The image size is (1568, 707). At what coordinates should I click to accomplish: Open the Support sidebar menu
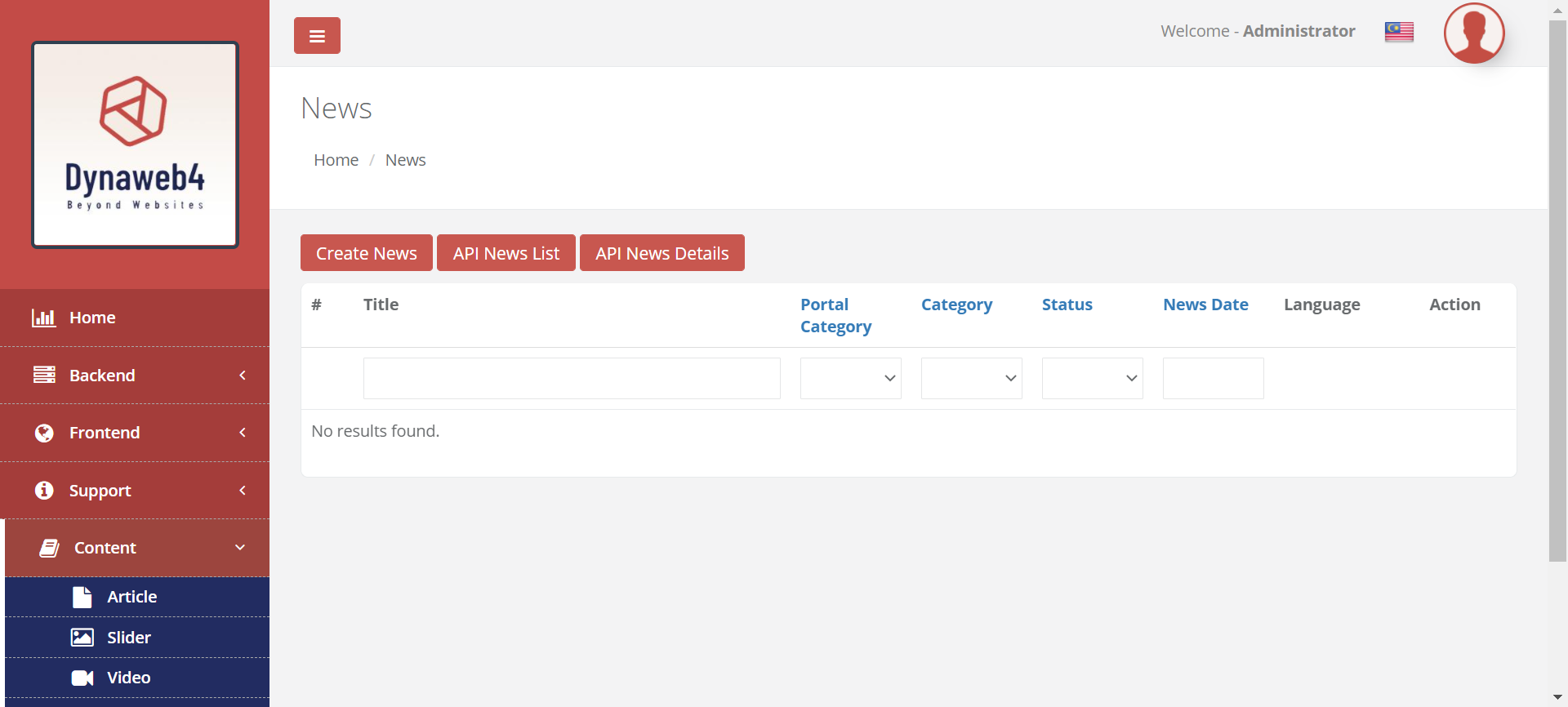(135, 491)
